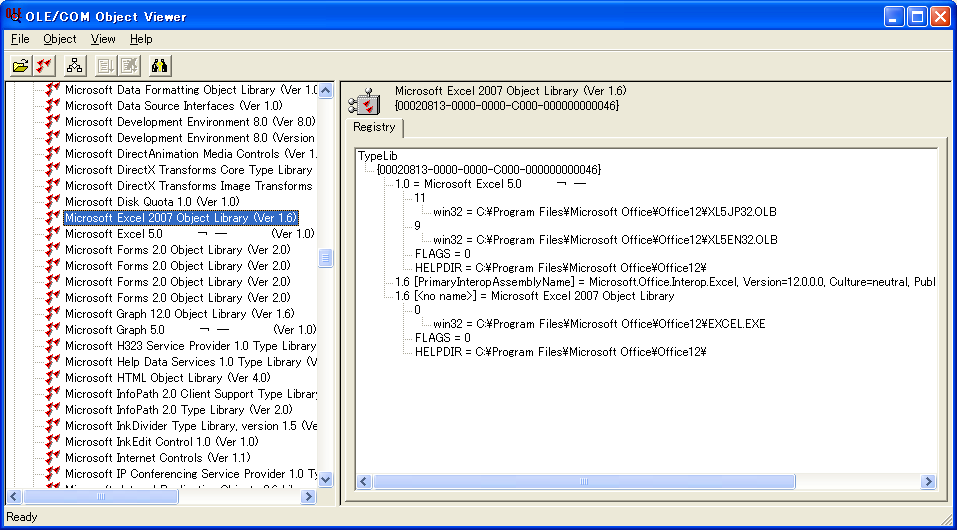Click the XL5JP32.OLB win32 path entry

[605, 212]
